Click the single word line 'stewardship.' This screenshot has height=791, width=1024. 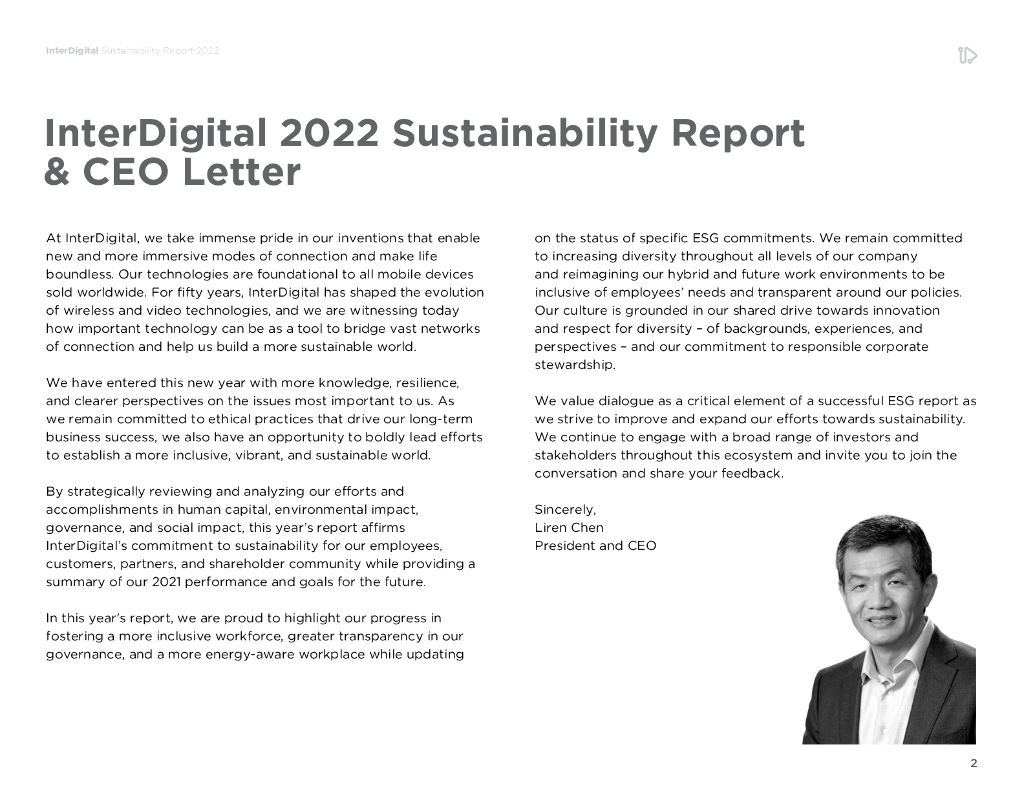(x=575, y=364)
